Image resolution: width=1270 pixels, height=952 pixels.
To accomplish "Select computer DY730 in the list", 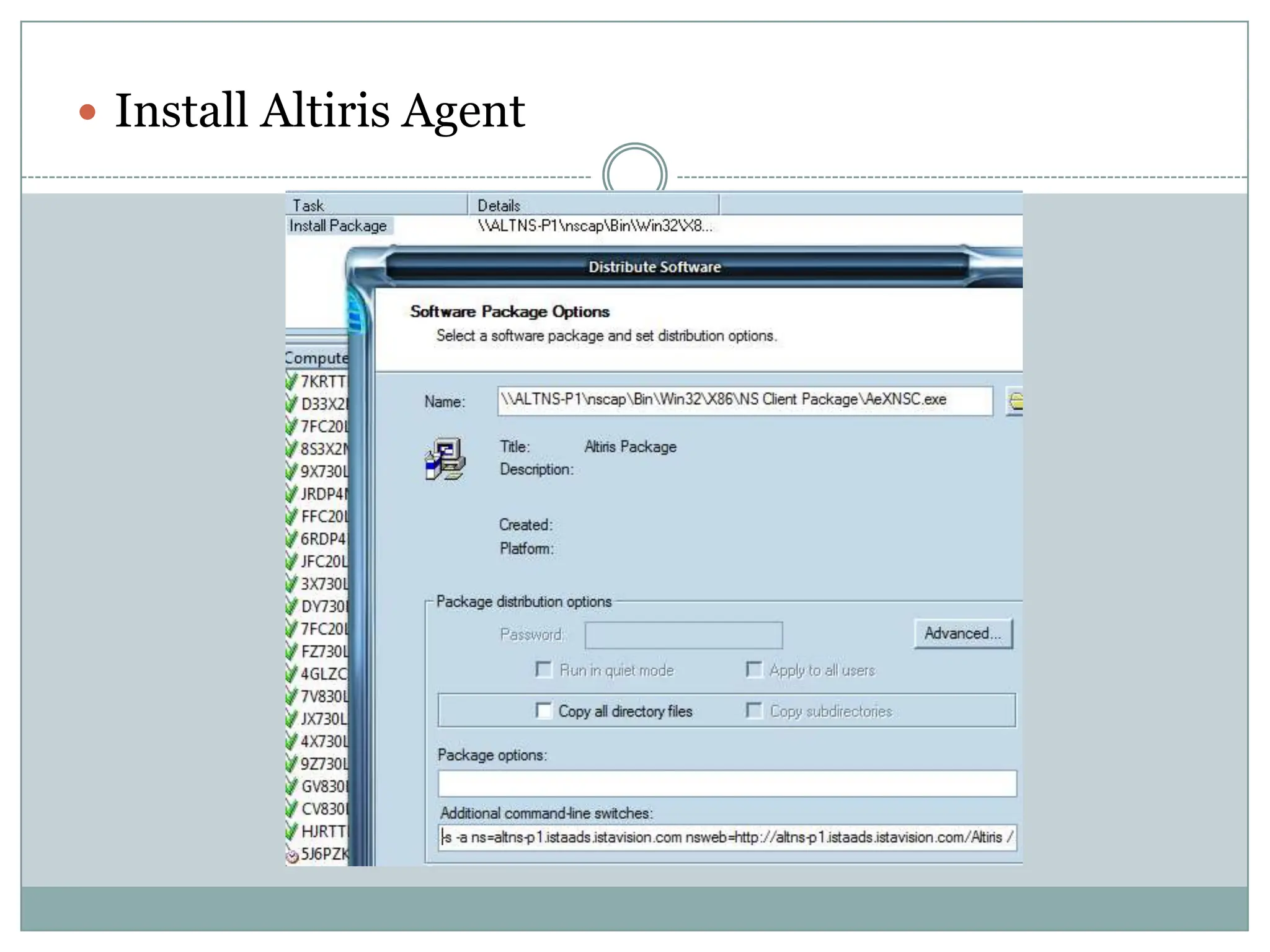I will (x=324, y=606).
